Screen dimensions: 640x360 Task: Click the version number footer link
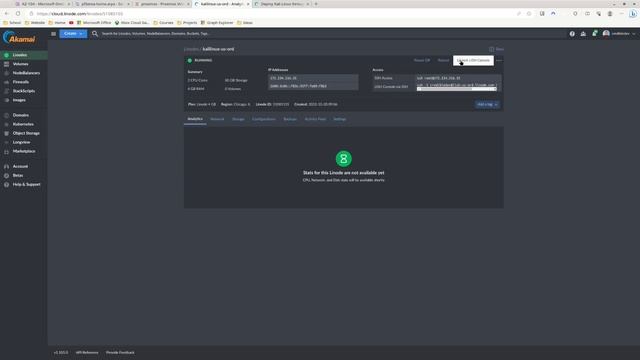point(61,353)
